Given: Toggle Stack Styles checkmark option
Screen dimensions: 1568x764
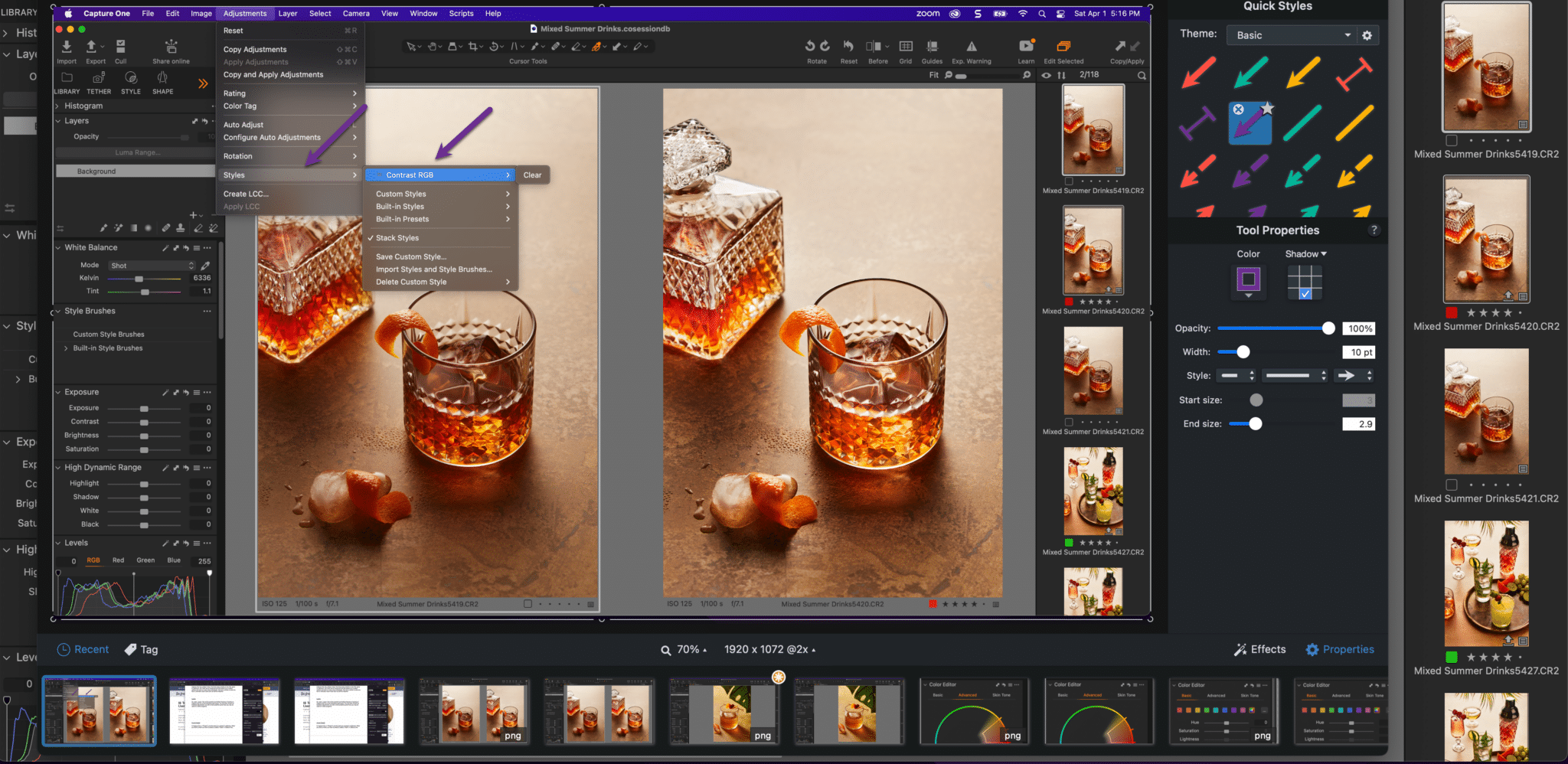Looking at the screenshot, I should click(x=397, y=238).
